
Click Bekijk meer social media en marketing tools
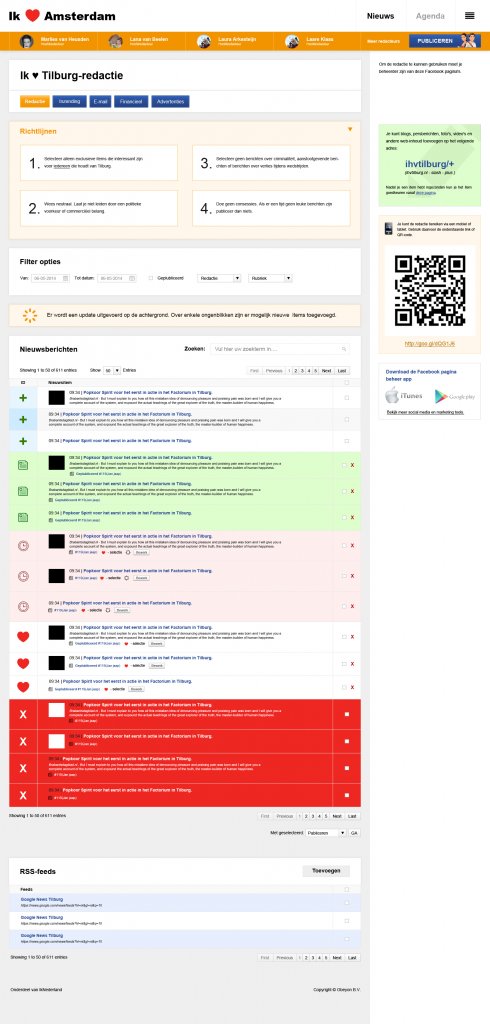click(425, 413)
